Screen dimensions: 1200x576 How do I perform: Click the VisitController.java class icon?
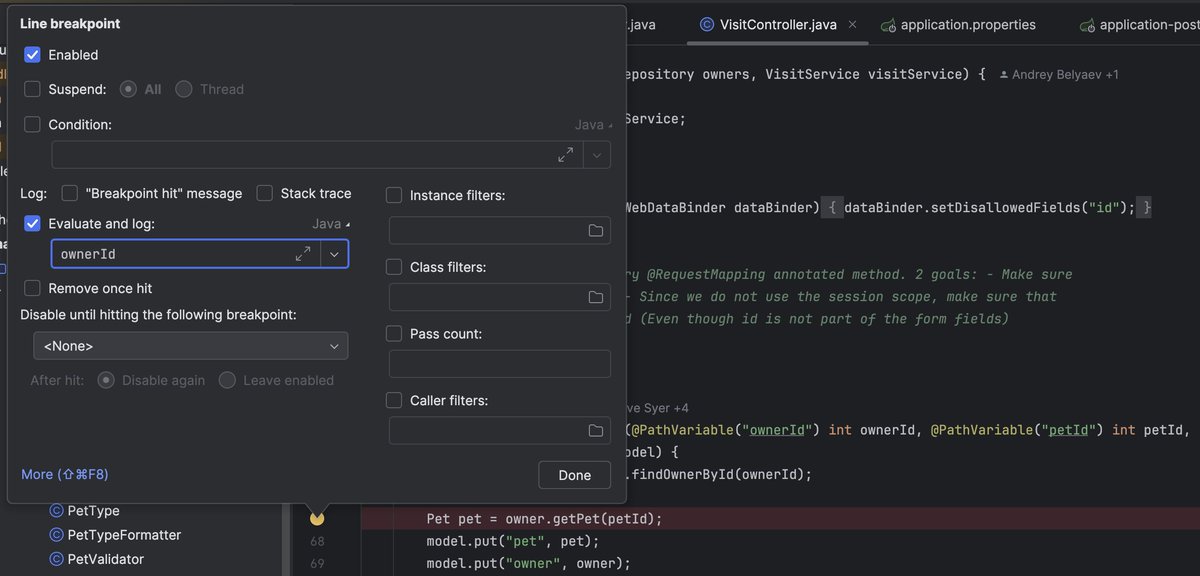pos(707,24)
